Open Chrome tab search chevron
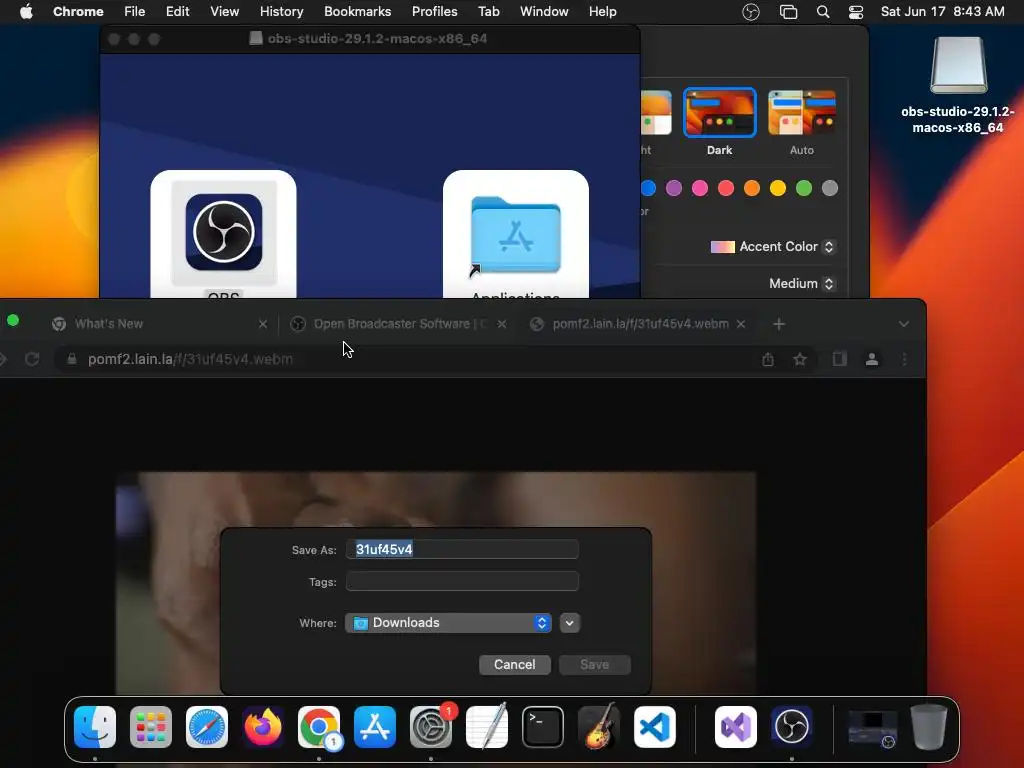This screenshot has width=1024, height=768. point(904,324)
